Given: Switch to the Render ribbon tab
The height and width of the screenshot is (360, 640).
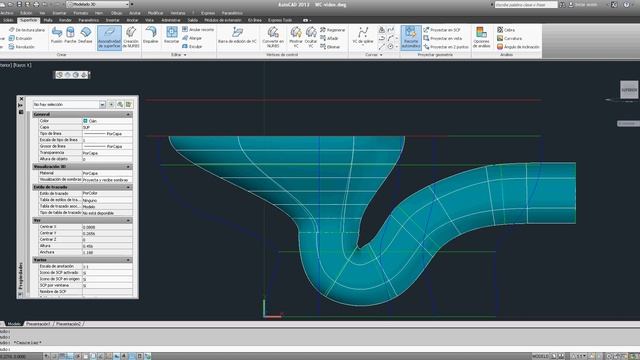Looking at the screenshot, I should [x=65, y=20].
